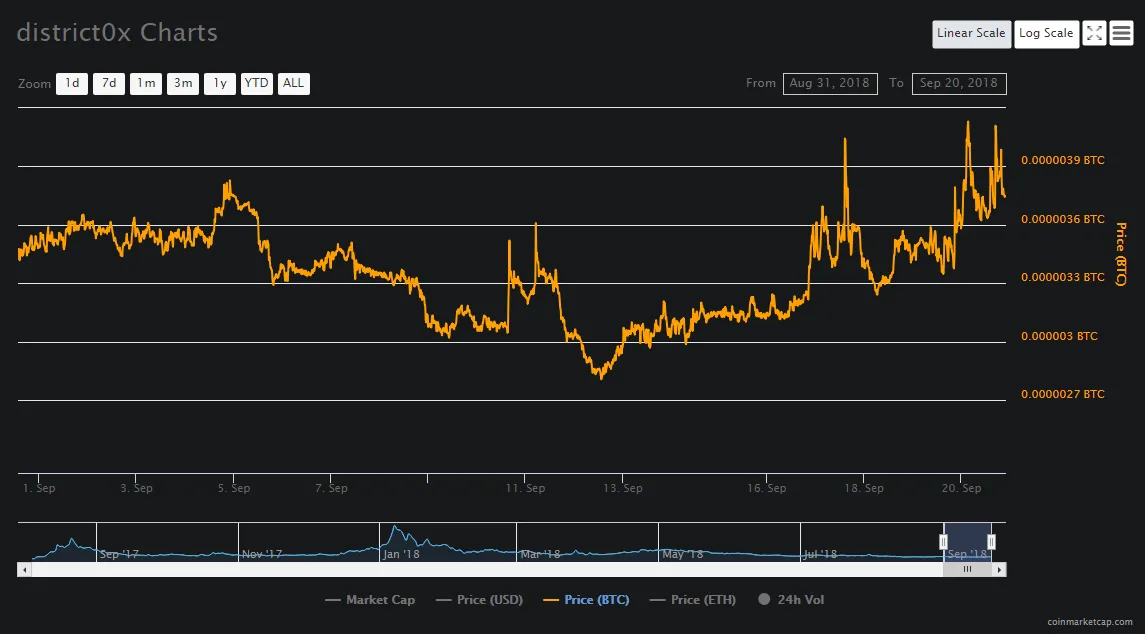
Task: Click the navigator scrollbar thumb
Action: (x=967, y=569)
